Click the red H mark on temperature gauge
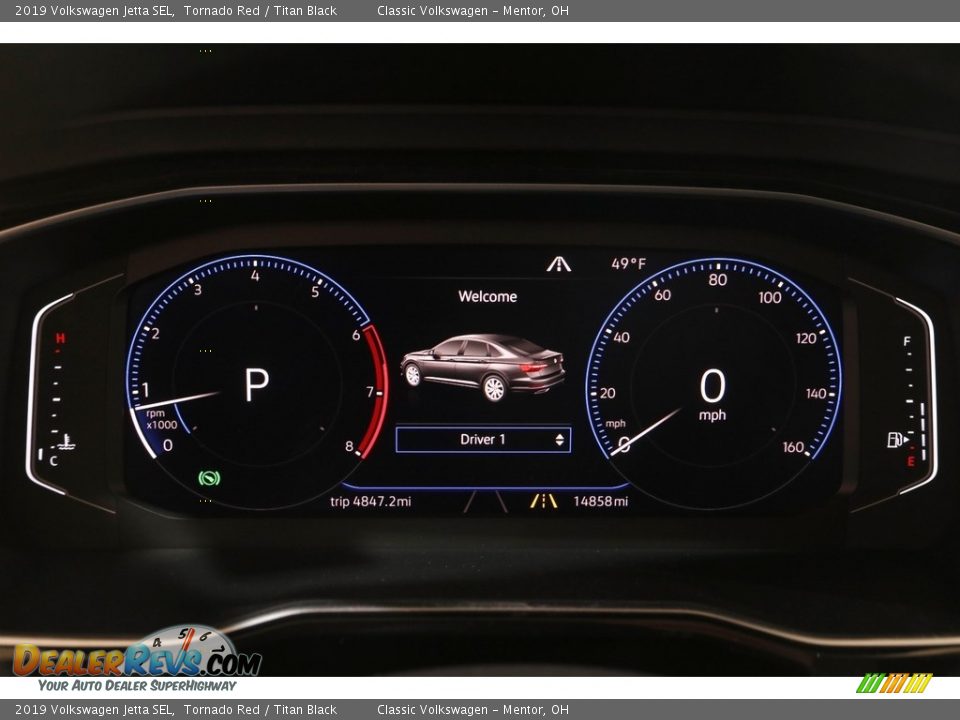The width and height of the screenshot is (960, 720). point(60,339)
